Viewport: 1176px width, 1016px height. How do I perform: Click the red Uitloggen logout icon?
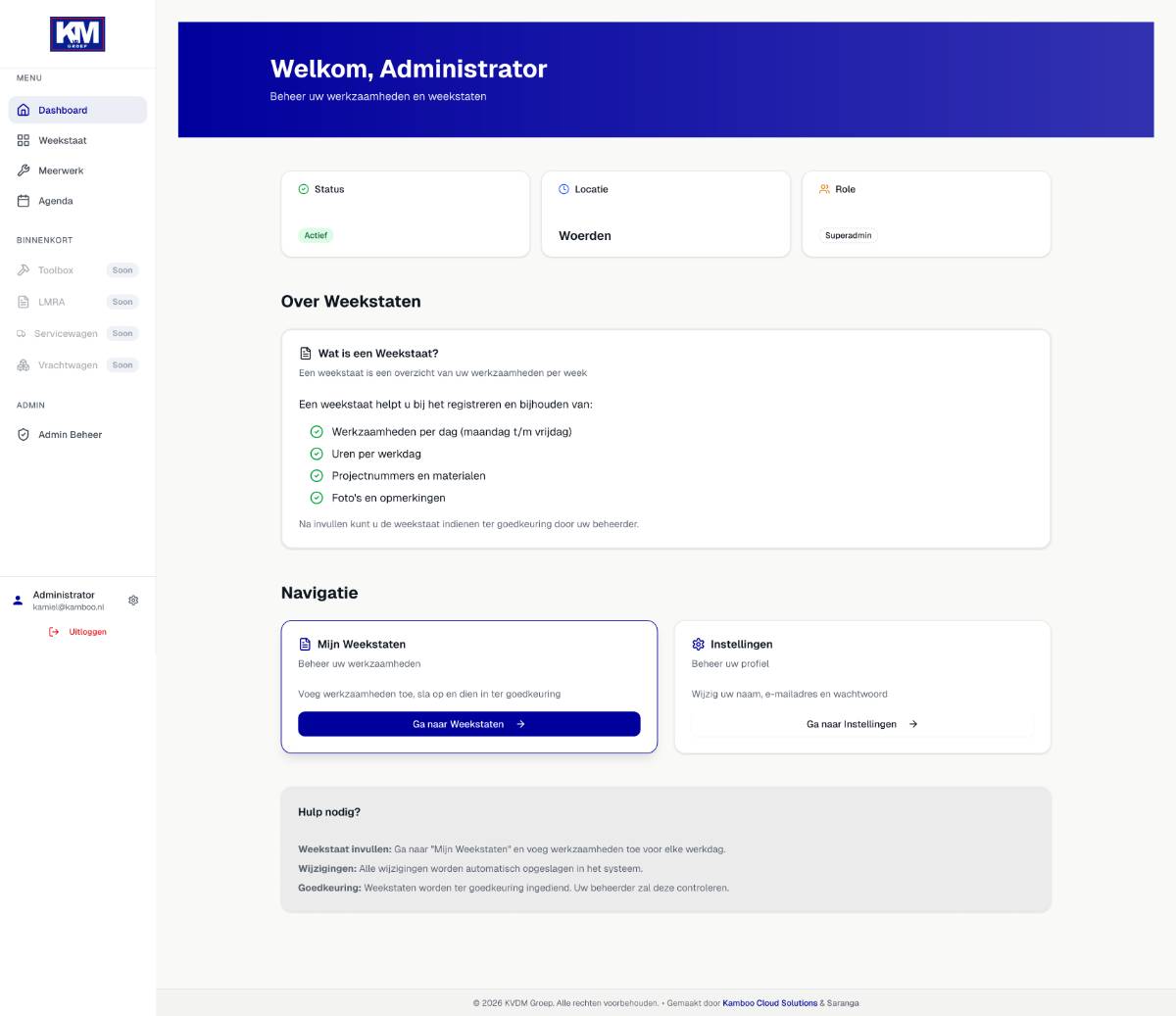pyautogui.click(x=54, y=632)
